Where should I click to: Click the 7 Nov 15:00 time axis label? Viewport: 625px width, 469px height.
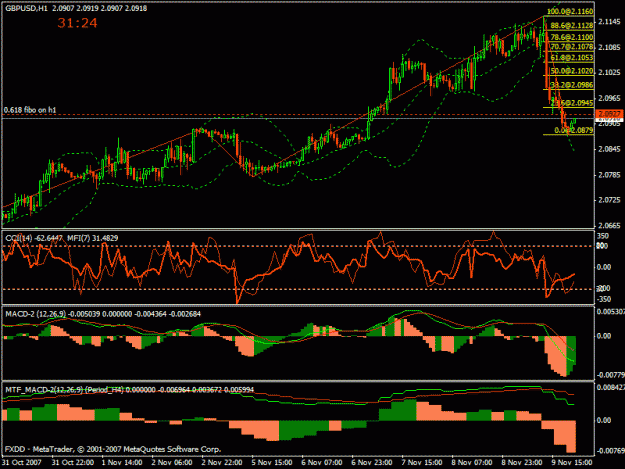pos(421,463)
